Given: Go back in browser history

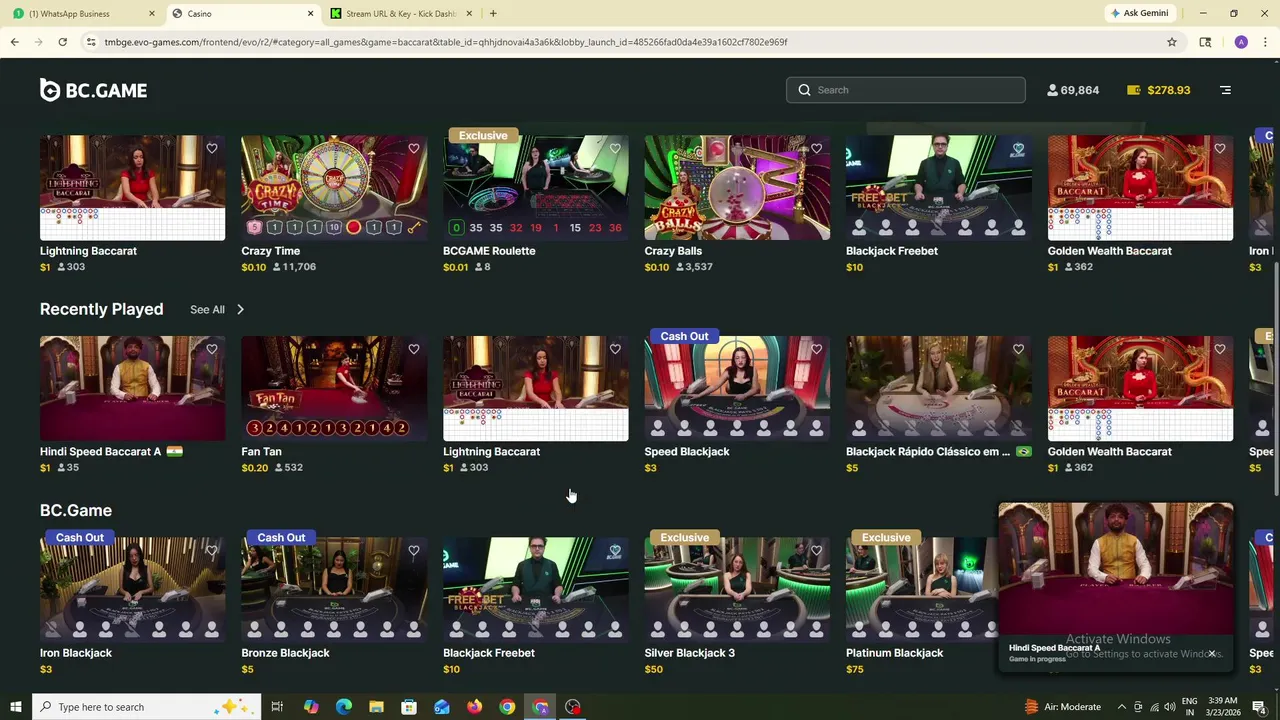Looking at the screenshot, I should pyautogui.click(x=15, y=42).
